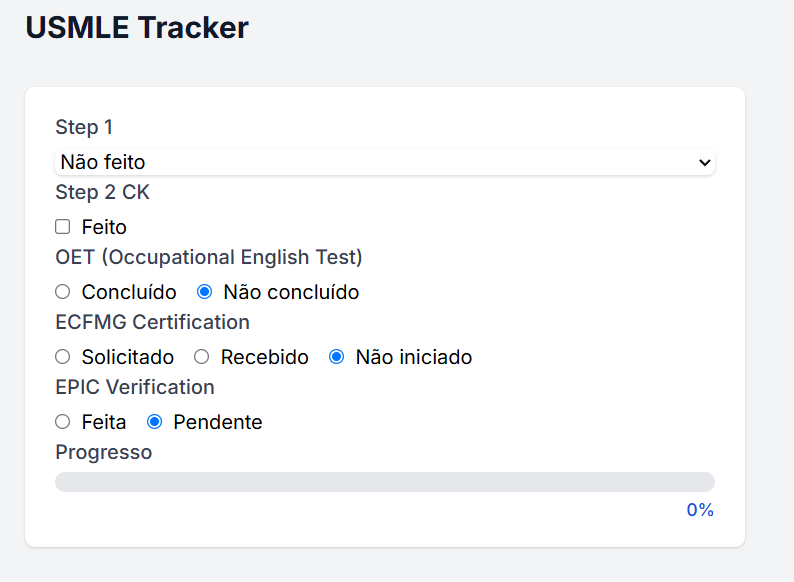Check the Feito checkbox for Step 2 CK
The image size is (794, 582).
click(x=63, y=227)
